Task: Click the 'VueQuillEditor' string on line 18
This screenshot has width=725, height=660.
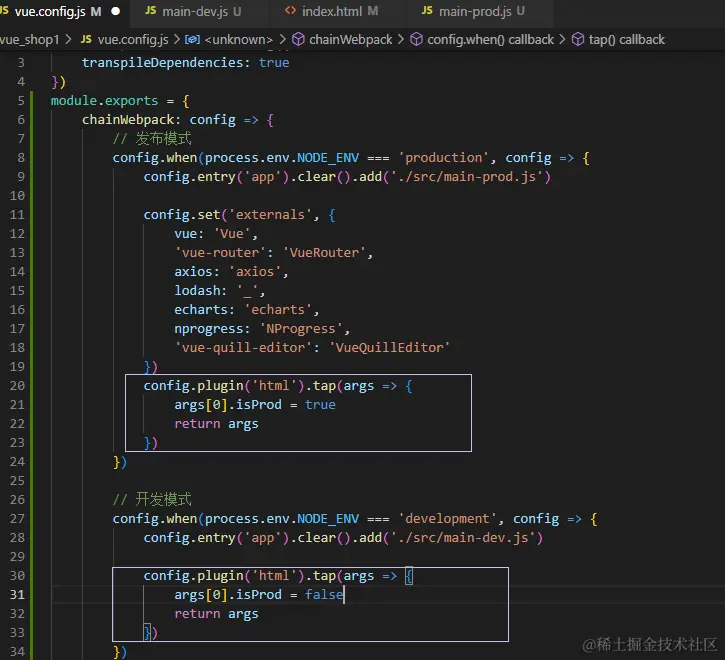Action: point(389,348)
